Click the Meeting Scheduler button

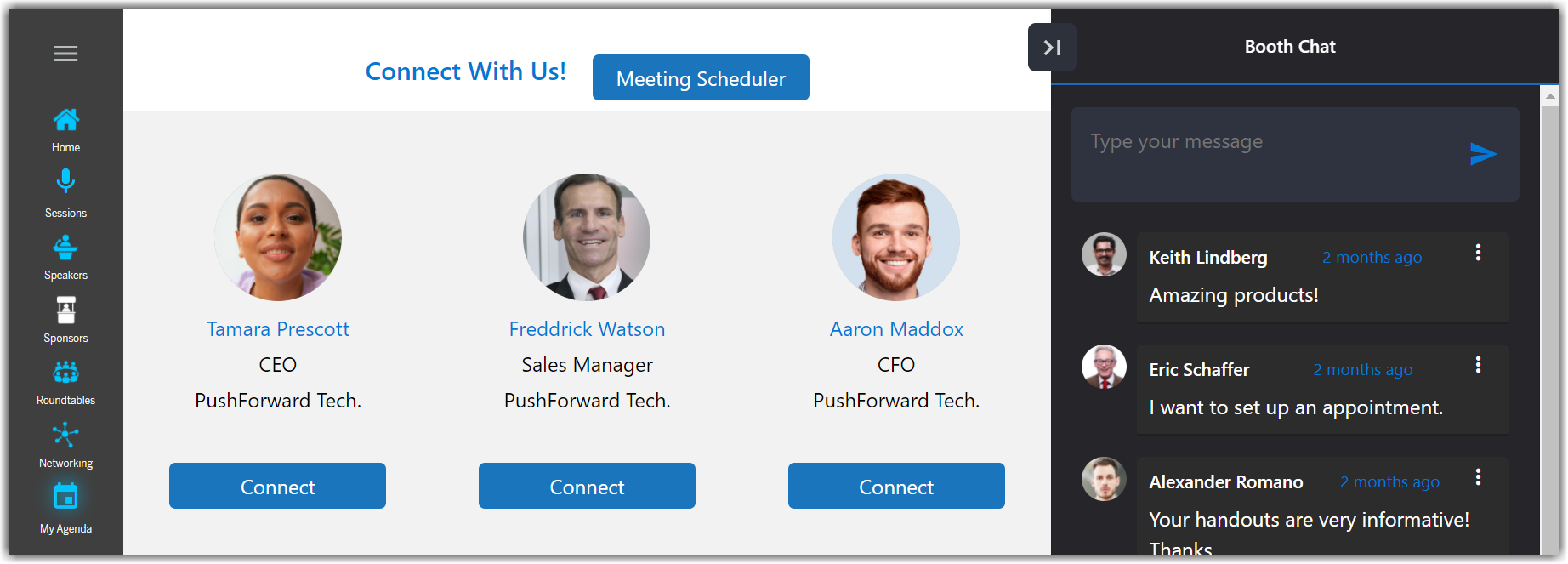tap(701, 78)
